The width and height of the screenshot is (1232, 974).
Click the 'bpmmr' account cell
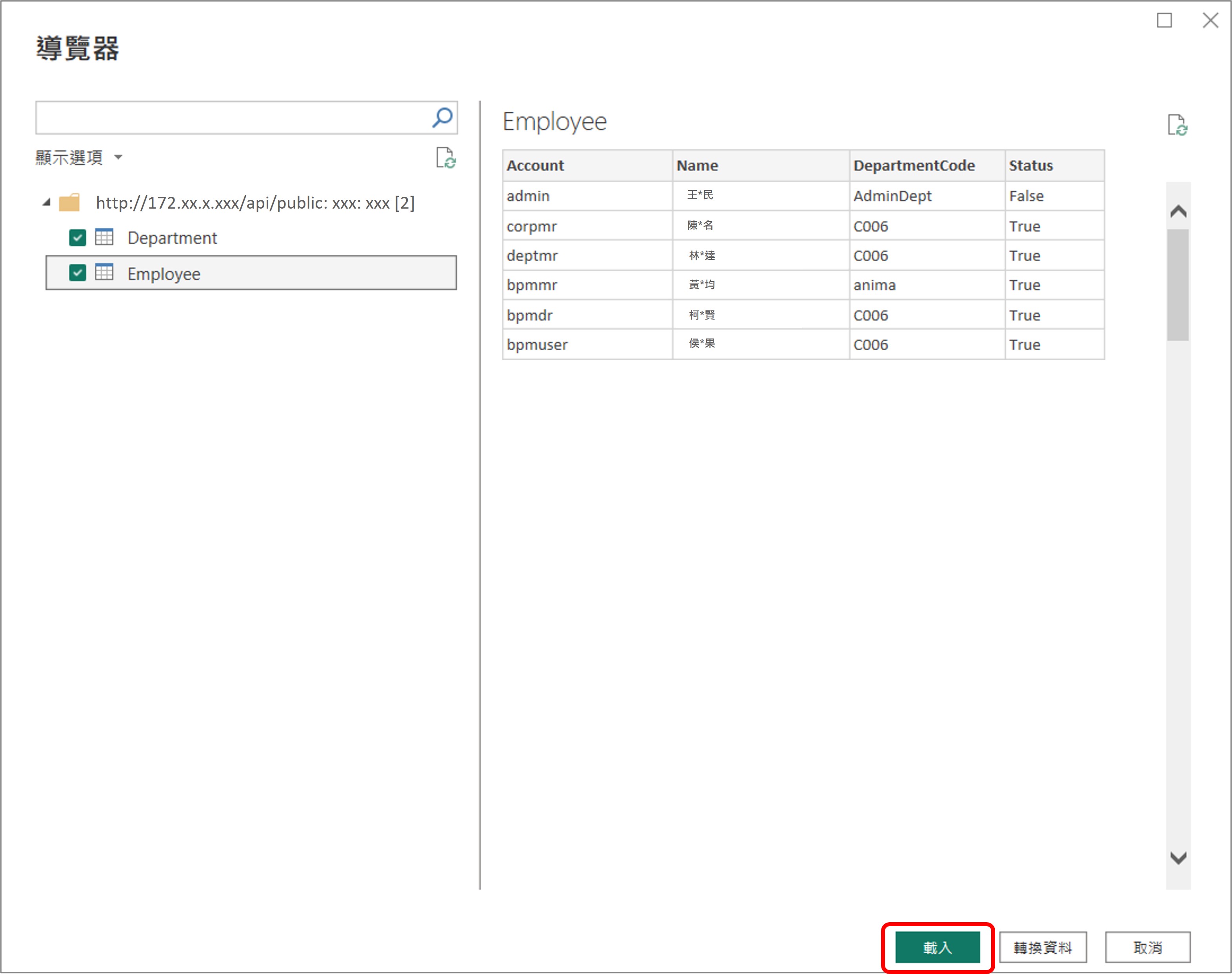[588, 285]
